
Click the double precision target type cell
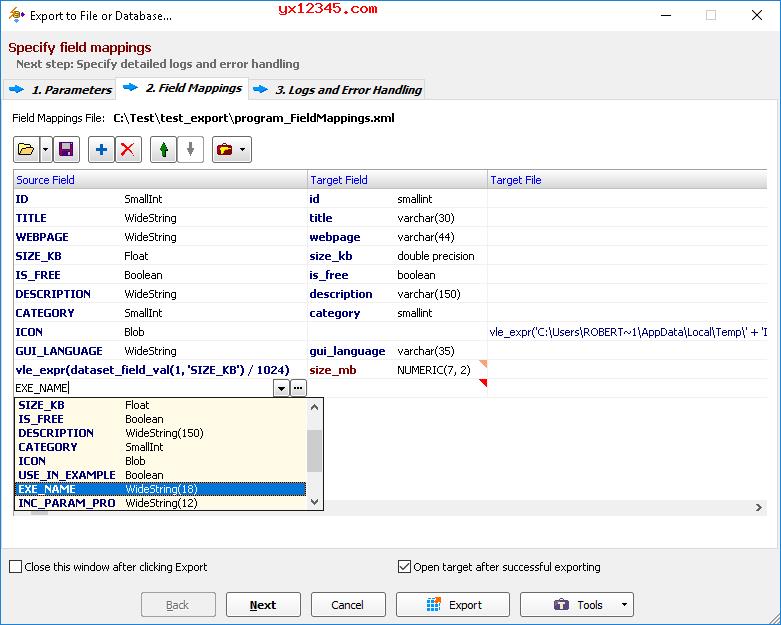coord(436,256)
